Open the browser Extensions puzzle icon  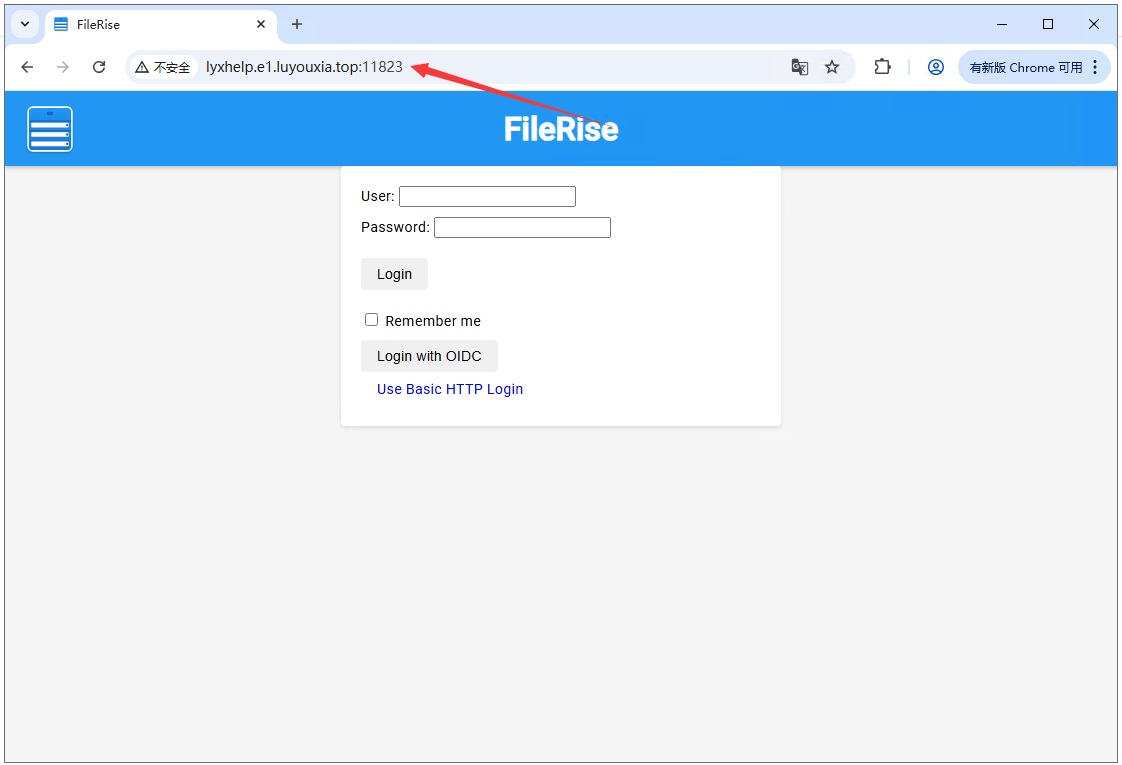point(882,66)
